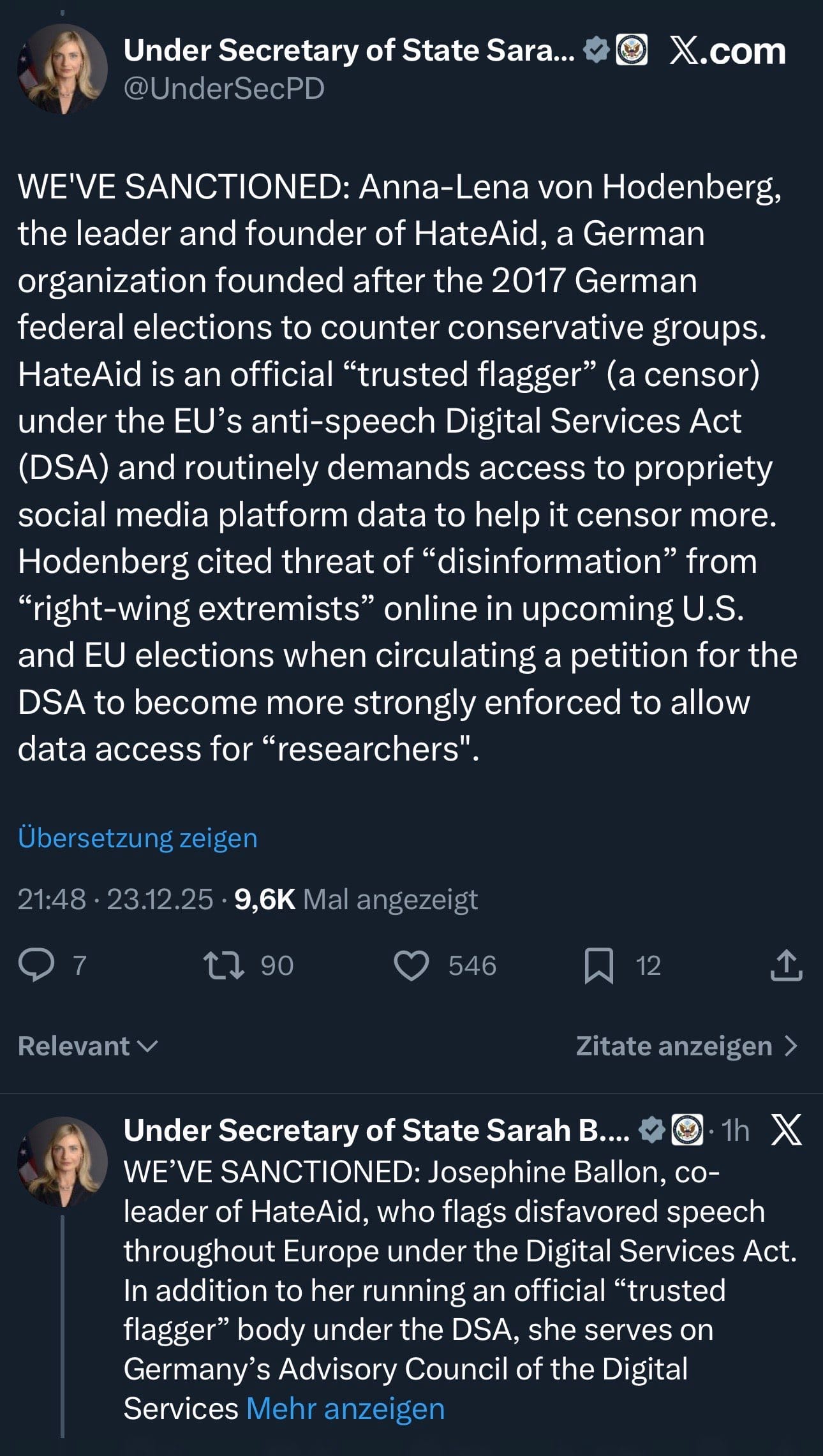Click the X.com logo at top right
The height and width of the screenshot is (1456, 823).
click(x=728, y=51)
